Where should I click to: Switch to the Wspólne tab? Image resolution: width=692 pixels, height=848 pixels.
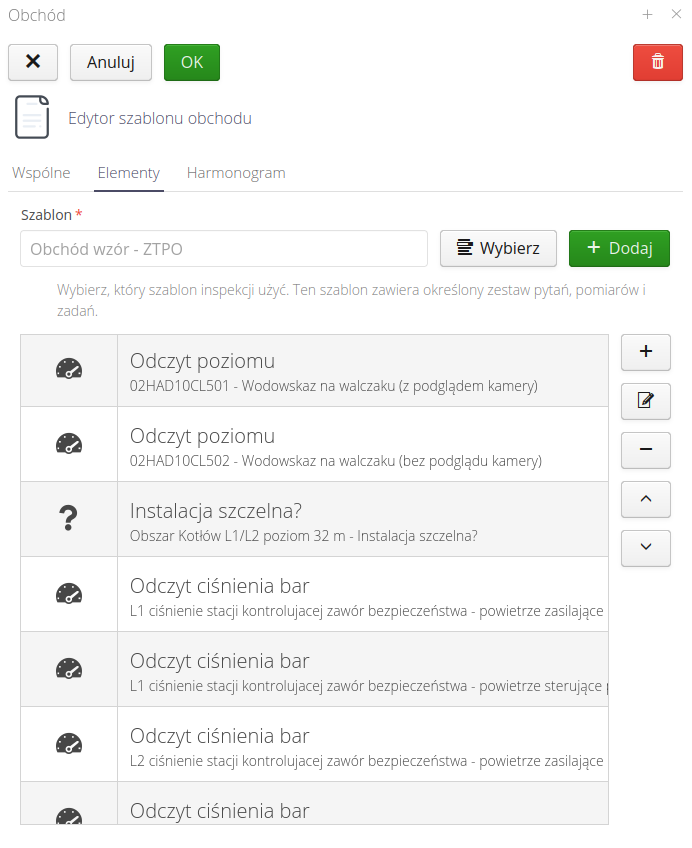click(x=41, y=173)
